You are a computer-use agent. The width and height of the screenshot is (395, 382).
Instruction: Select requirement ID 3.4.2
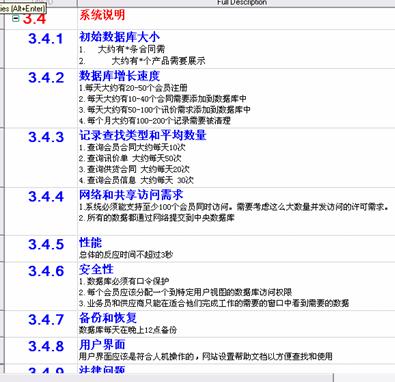point(46,78)
